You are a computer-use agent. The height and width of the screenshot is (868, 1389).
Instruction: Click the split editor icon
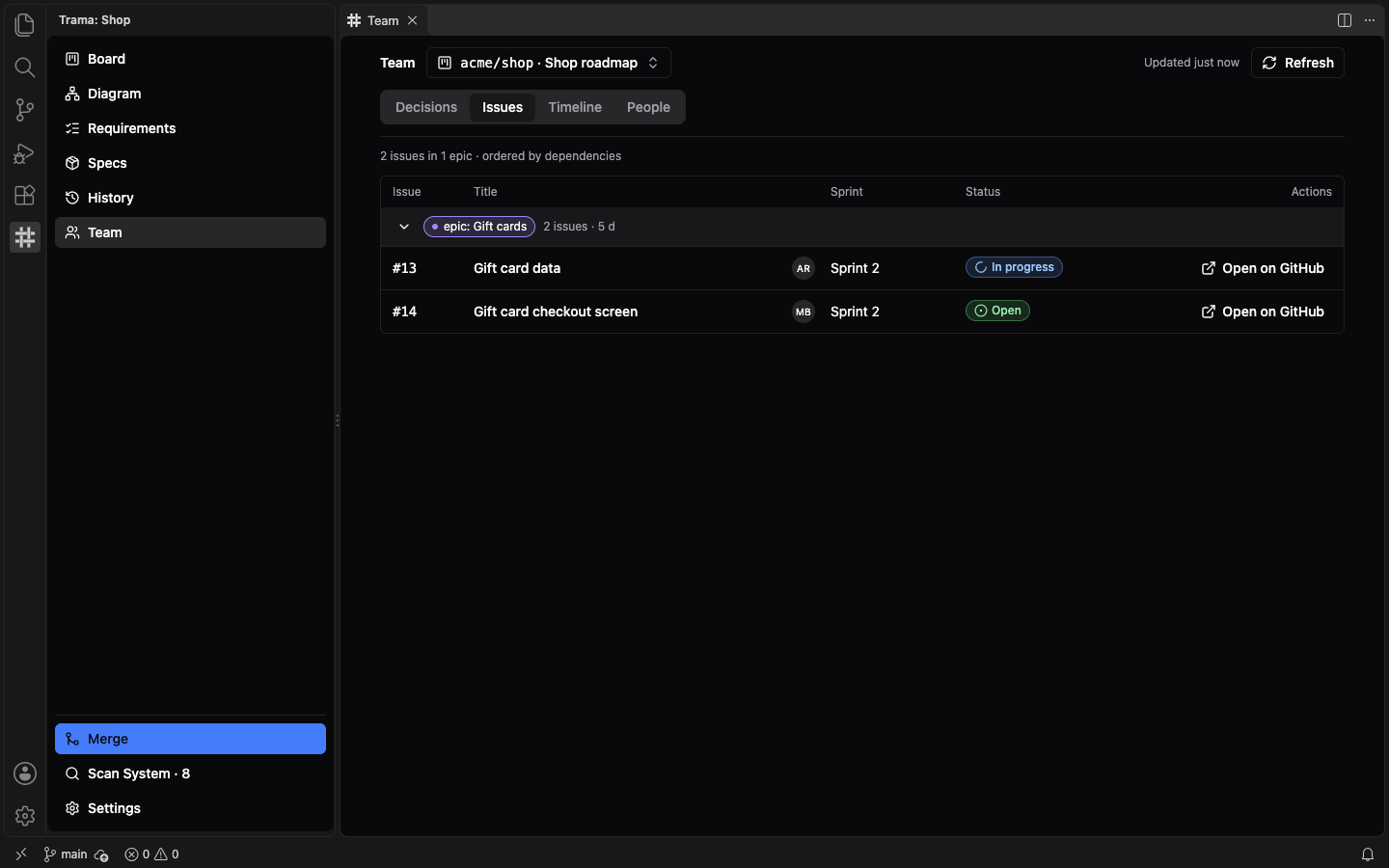pyautogui.click(x=1345, y=20)
